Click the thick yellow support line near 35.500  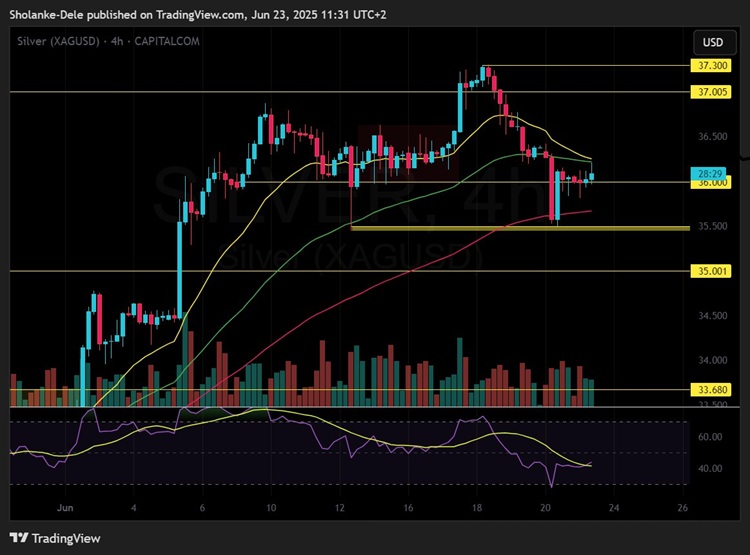[x=520, y=228]
